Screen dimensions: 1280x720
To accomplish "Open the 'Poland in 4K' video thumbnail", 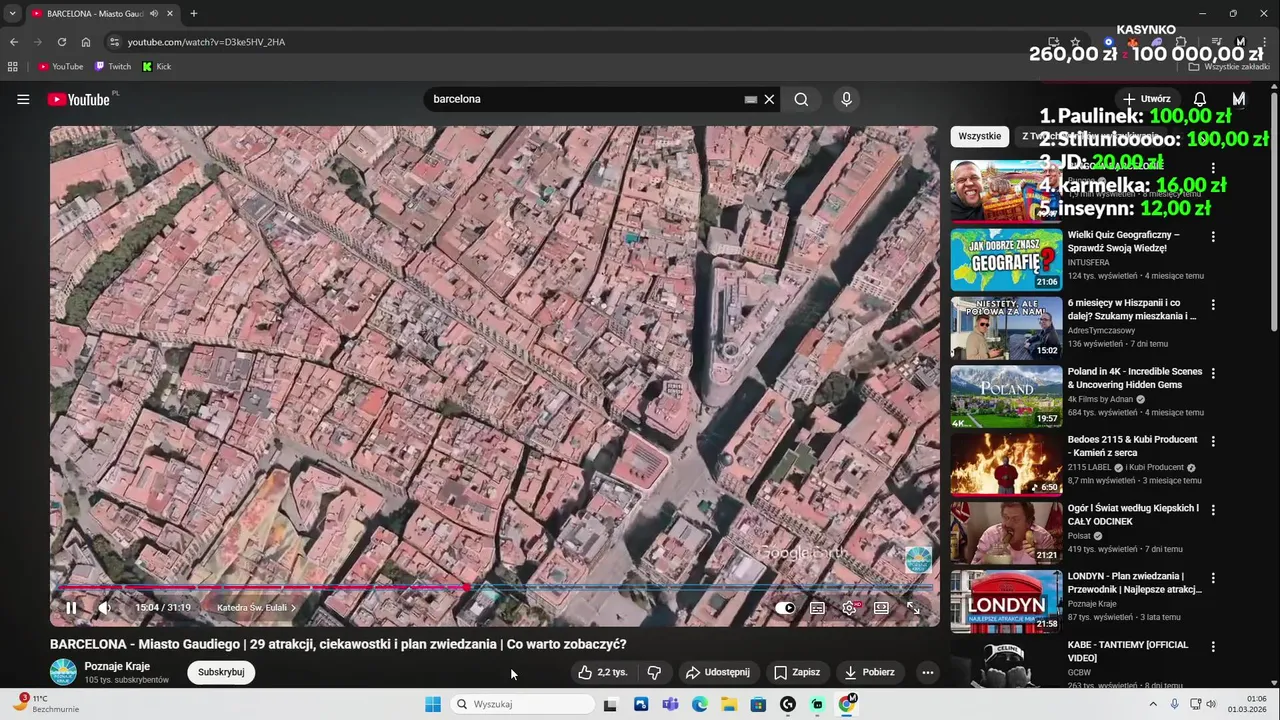I will pyautogui.click(x=1006, y=396).
